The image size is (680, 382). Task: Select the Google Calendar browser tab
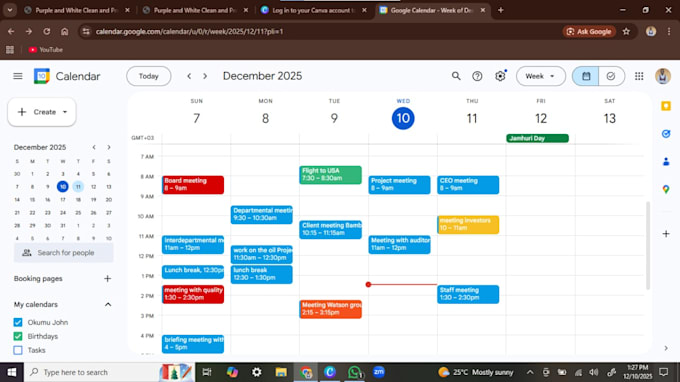432,10
